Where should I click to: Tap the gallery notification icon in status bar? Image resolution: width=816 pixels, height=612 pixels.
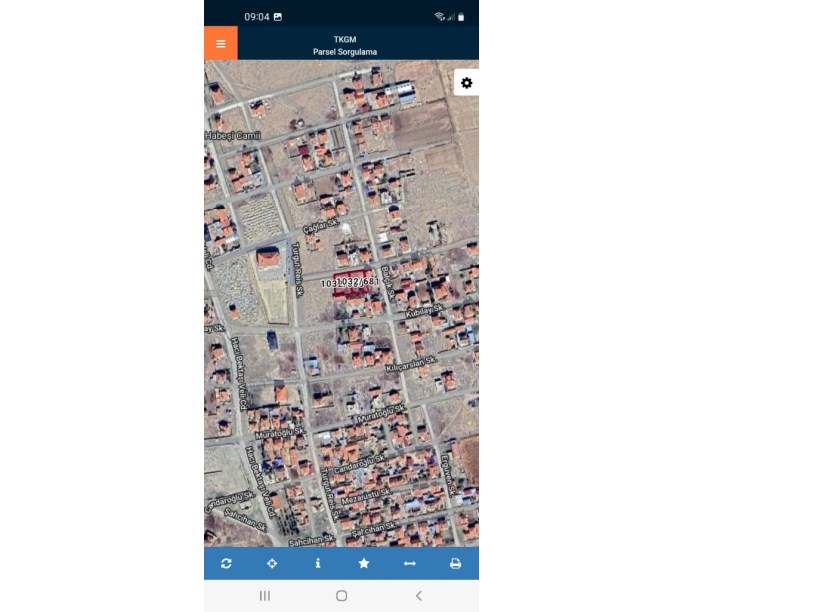click(x=278, y=17)
